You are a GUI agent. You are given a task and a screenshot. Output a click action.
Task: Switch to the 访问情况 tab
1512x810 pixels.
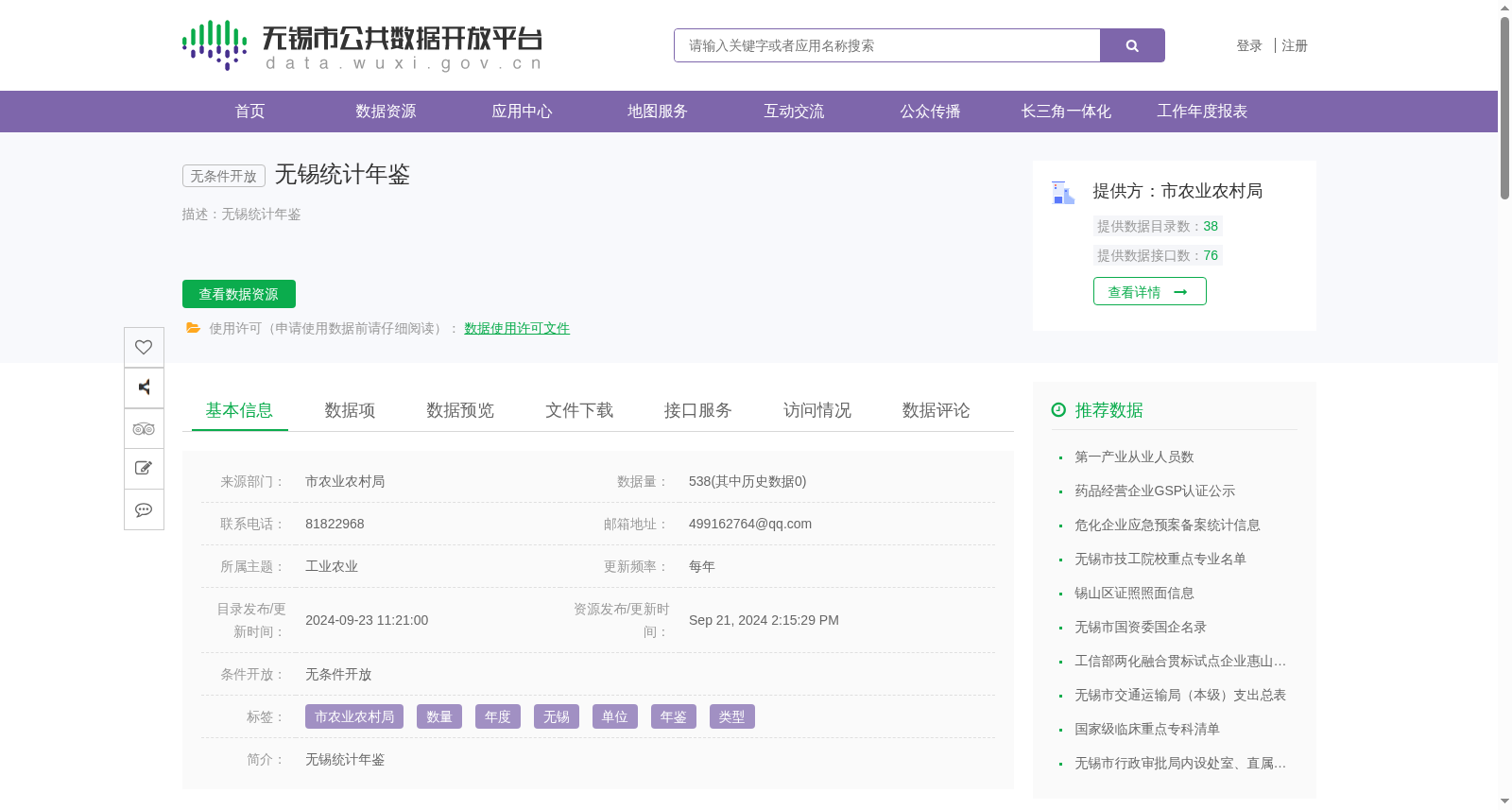coord(817,410)
